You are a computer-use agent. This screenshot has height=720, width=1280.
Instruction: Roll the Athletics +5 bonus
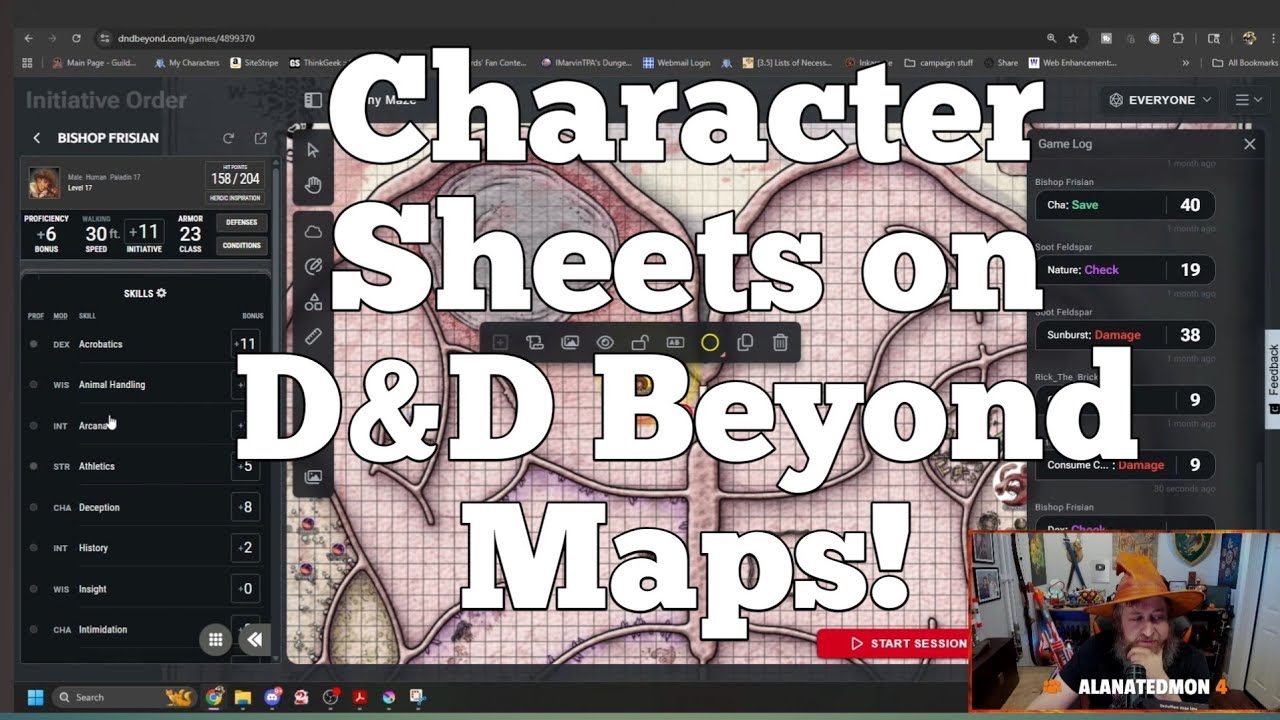pyautogui.click(x=246, y=466)
